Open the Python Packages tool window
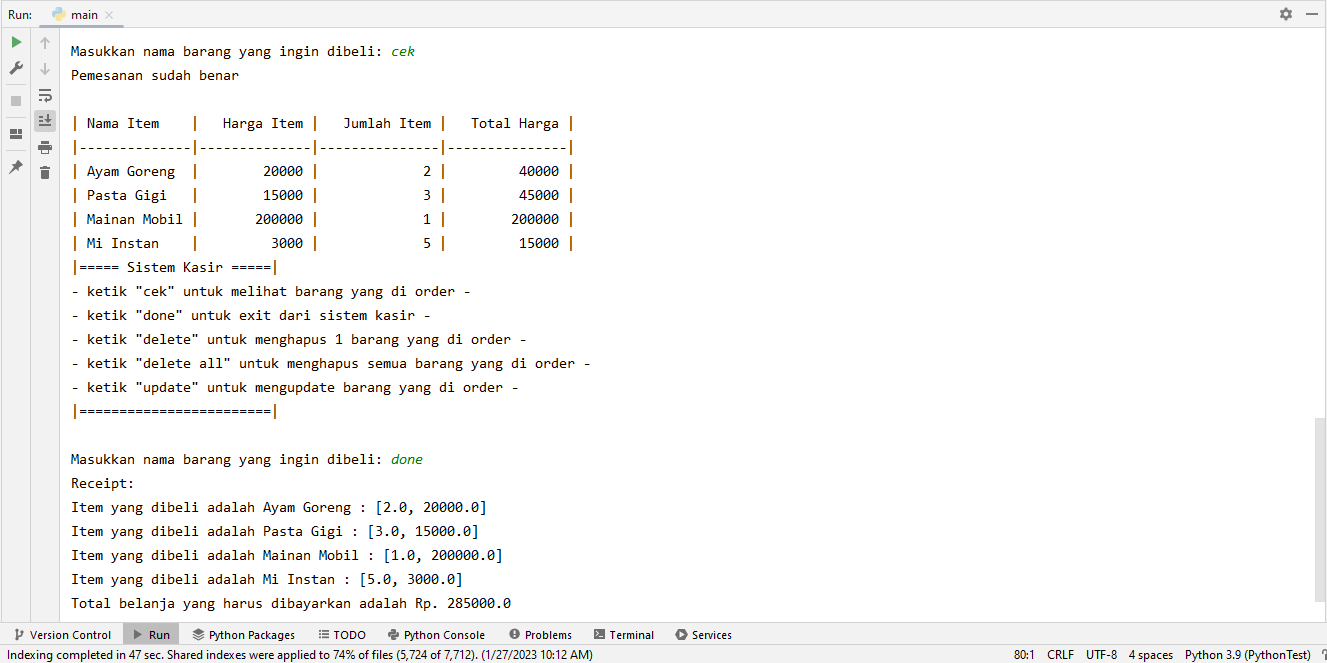The image size is (1327, 663). (x=244, y=635)
